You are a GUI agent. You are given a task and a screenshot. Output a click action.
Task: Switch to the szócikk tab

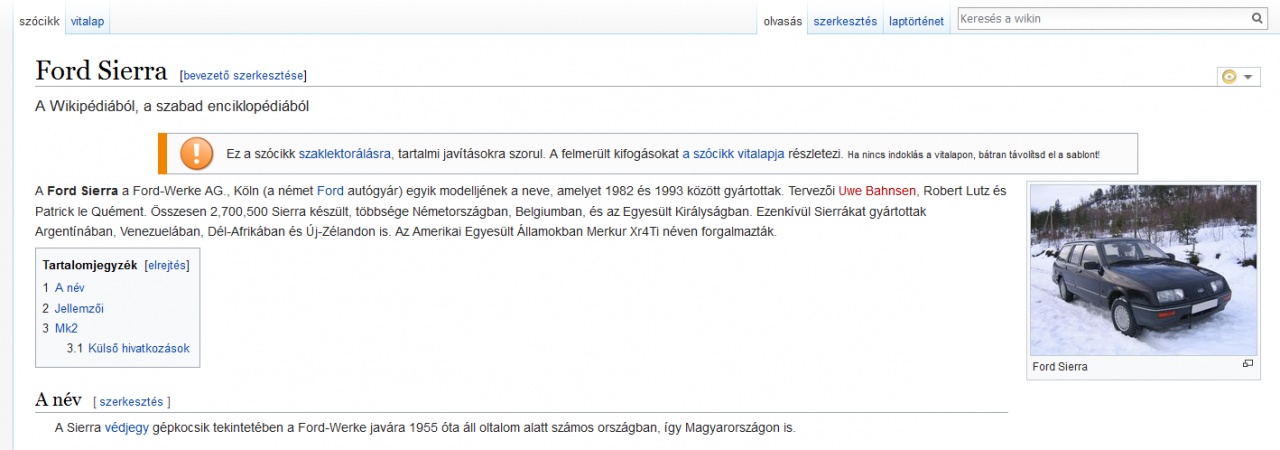pyautogui.click(x=39, y=21)
